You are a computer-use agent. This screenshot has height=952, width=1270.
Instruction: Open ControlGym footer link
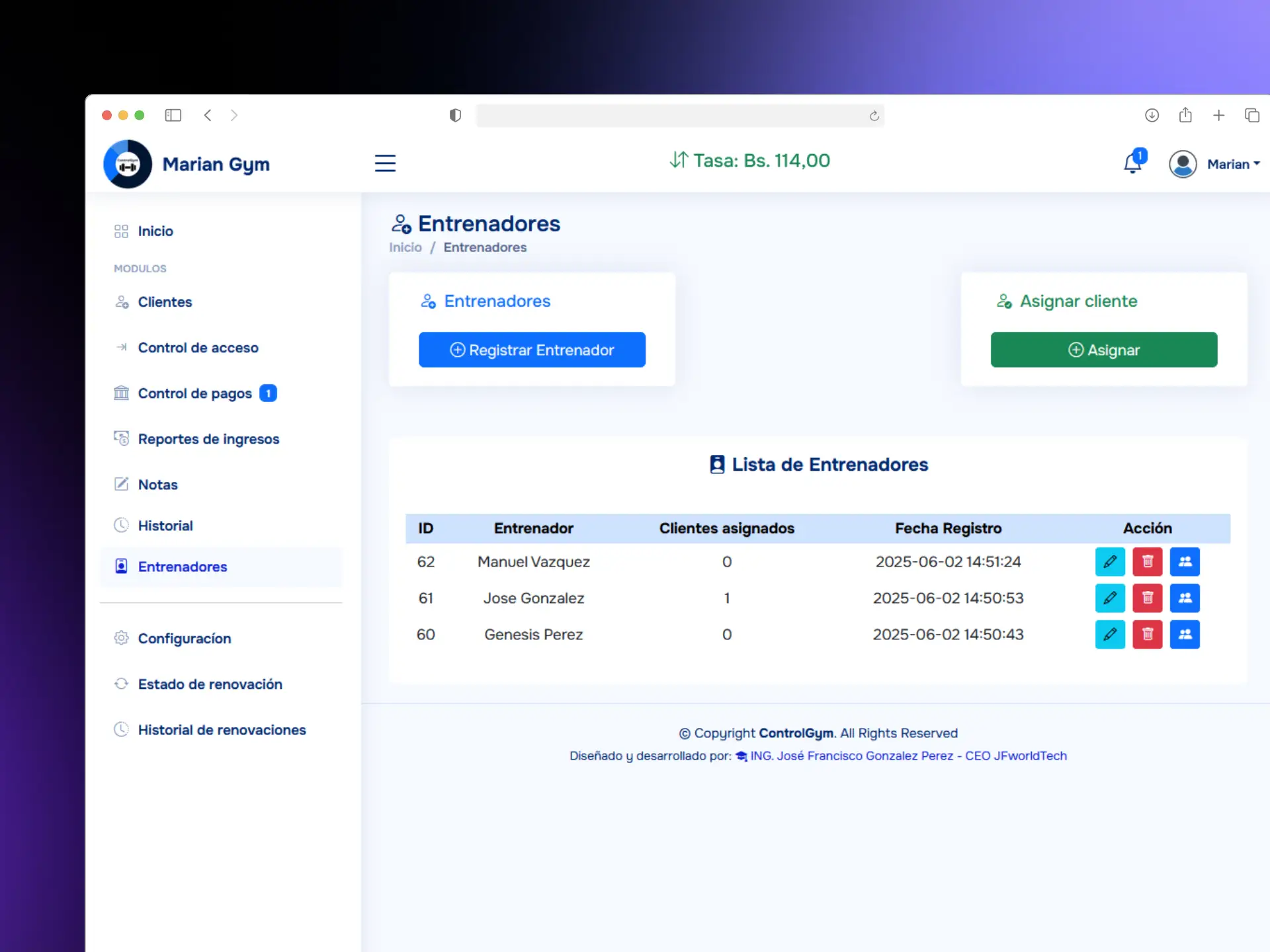pyautogui.click(x=796, y=733)
